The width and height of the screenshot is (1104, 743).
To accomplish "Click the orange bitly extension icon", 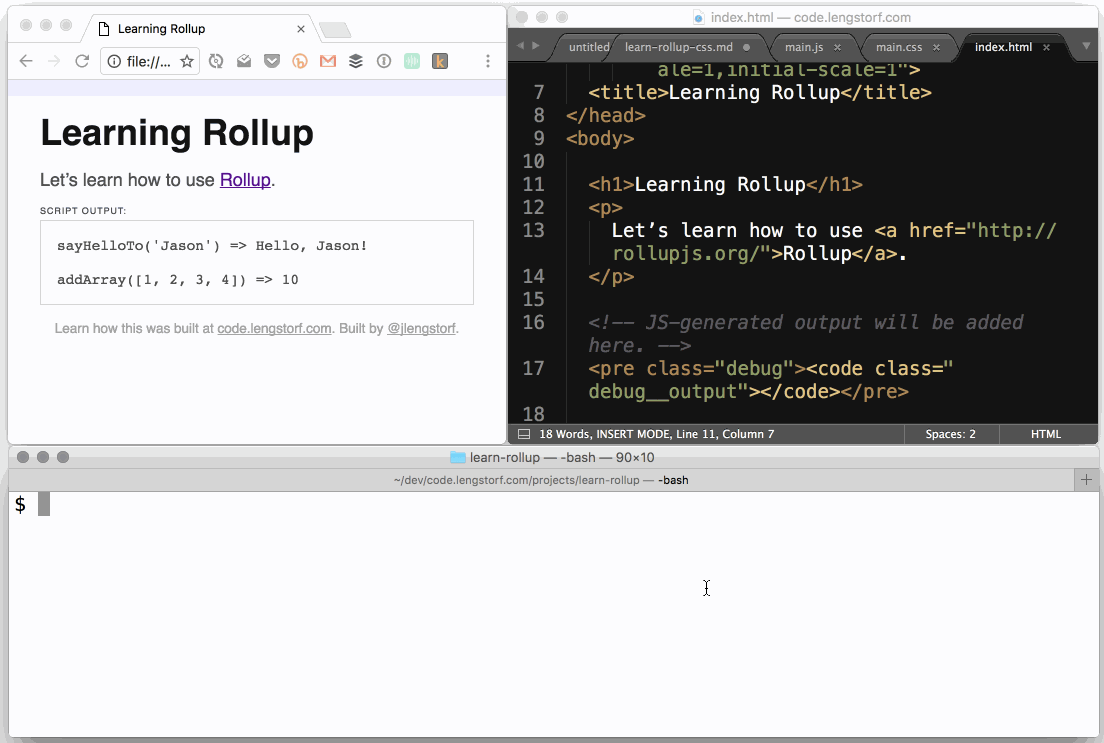I will (300, 60).
